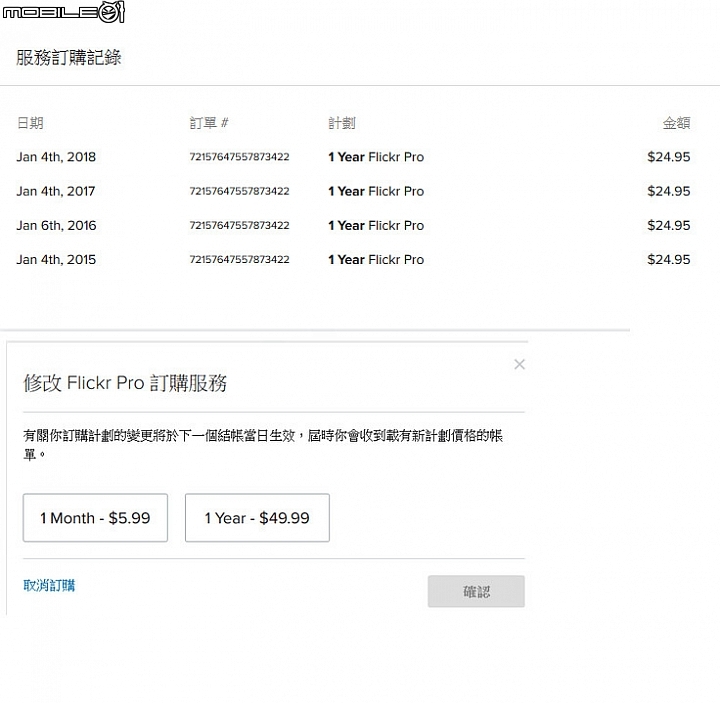Click 1 Year Flickr Pro in the 2015 row
Viewport: 720px width, 703px height.
376,260
